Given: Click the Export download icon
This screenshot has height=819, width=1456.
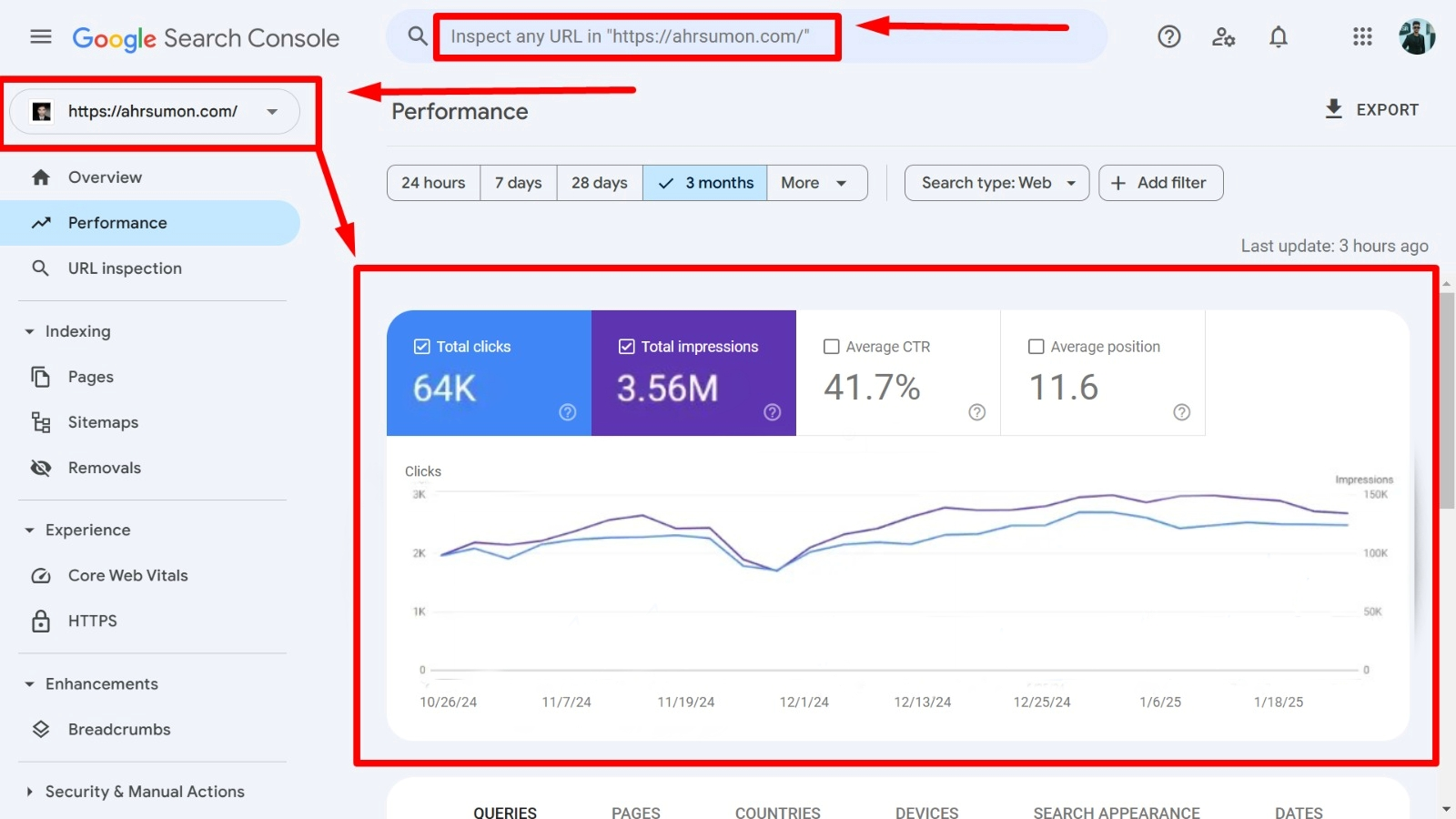Looking at the screenshot, I should [x=1334, y=109].
